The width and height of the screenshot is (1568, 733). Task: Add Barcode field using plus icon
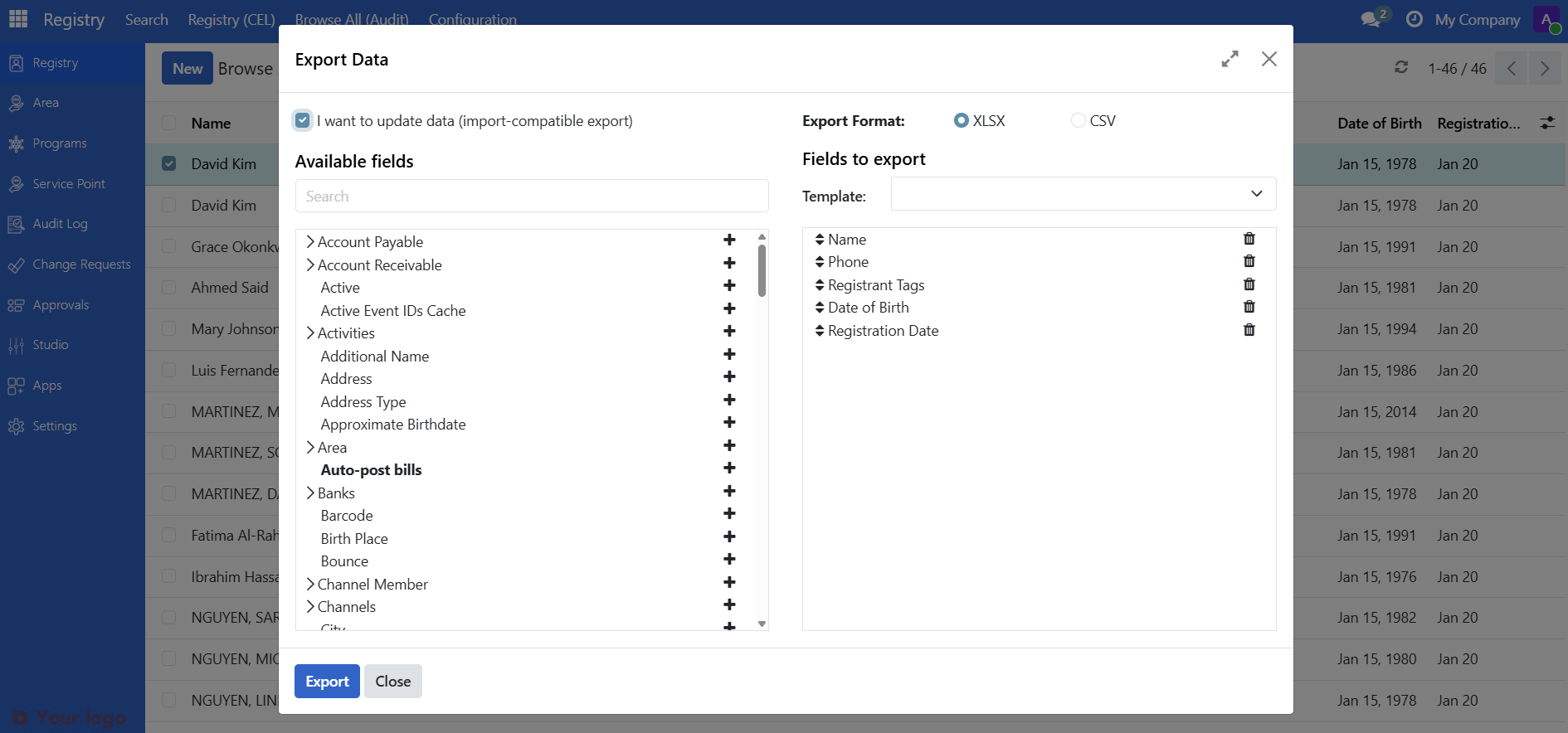click(729, 514)
